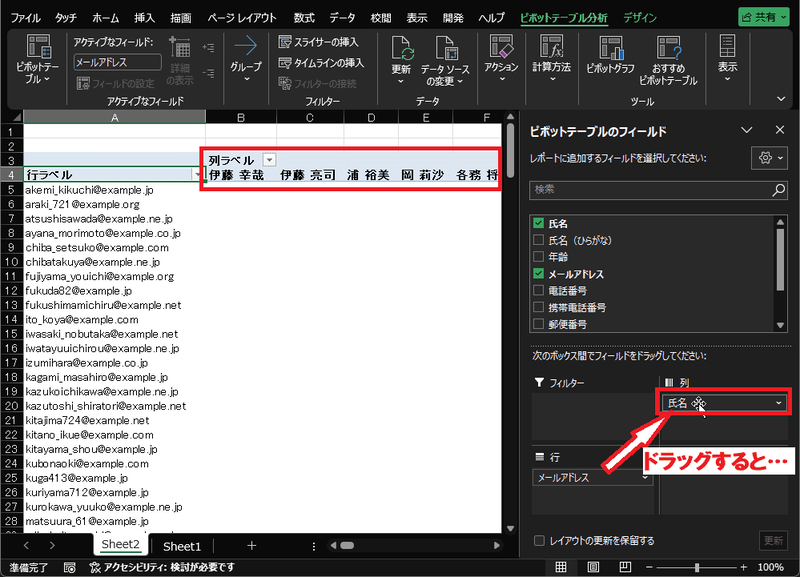Viewport: 800px width, 577px height.
Task: Switch to Page Layout view icon
Action: pyautogui.click(x=593, y=567)
